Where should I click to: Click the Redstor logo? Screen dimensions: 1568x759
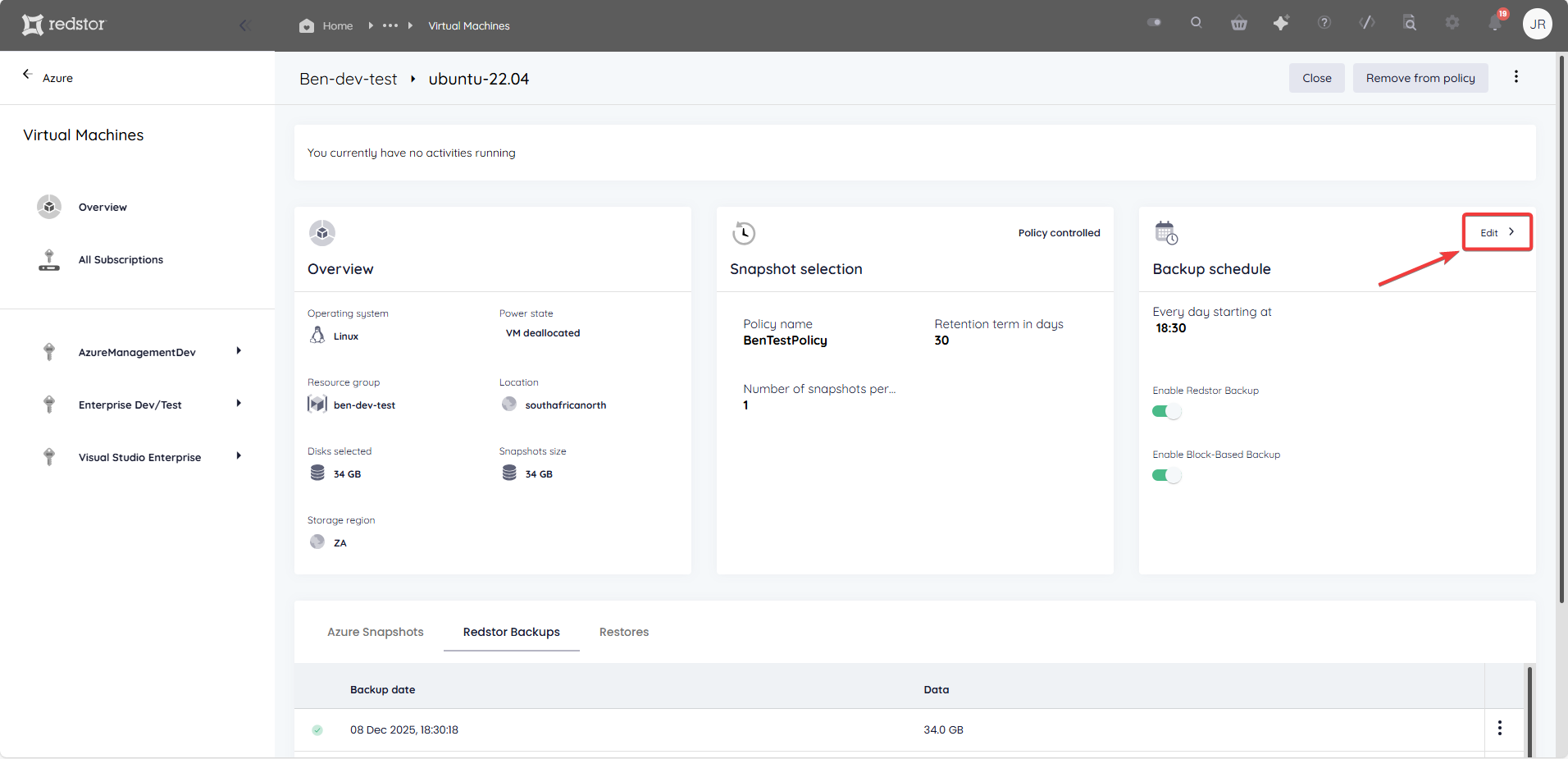(63, 25)
